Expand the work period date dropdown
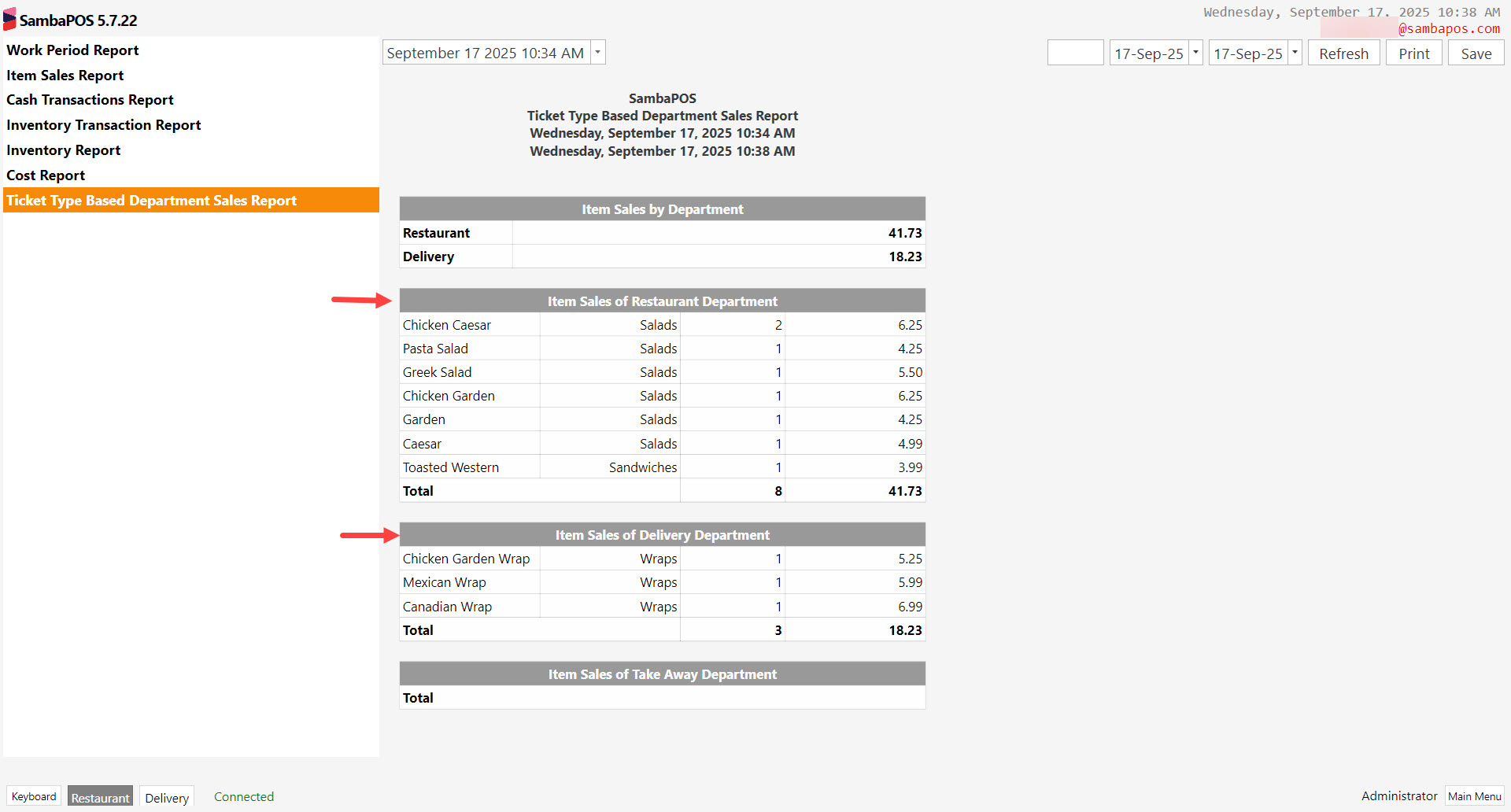 click(x=598, y=53)
